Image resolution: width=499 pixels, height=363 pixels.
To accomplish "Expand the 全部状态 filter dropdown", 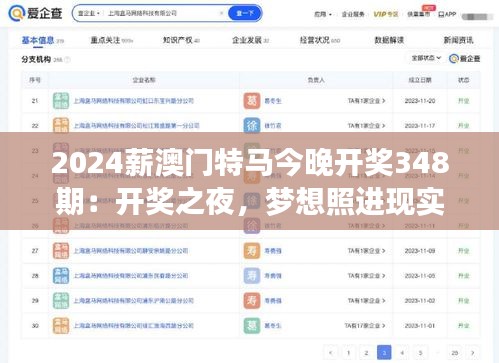I will [426, 58].
